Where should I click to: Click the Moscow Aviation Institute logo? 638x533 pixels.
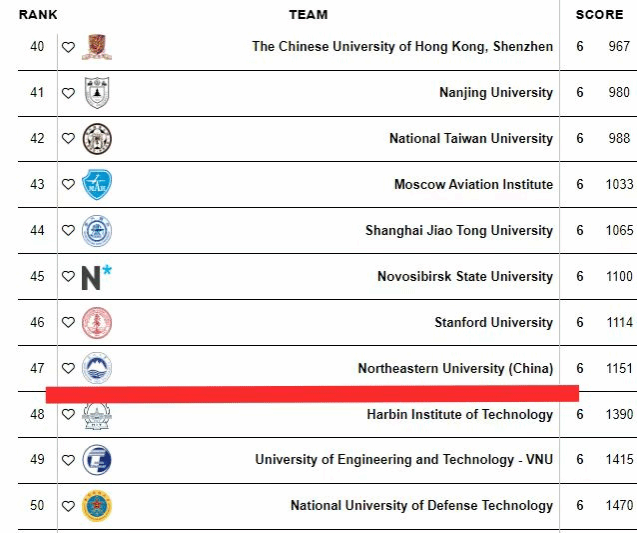point(97,185)
